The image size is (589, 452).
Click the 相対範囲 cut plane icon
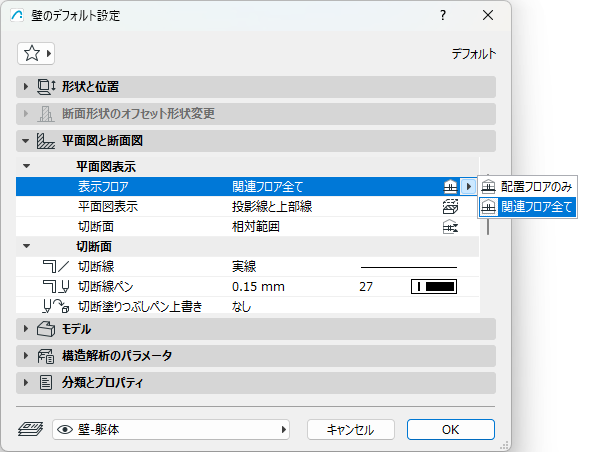450,227
